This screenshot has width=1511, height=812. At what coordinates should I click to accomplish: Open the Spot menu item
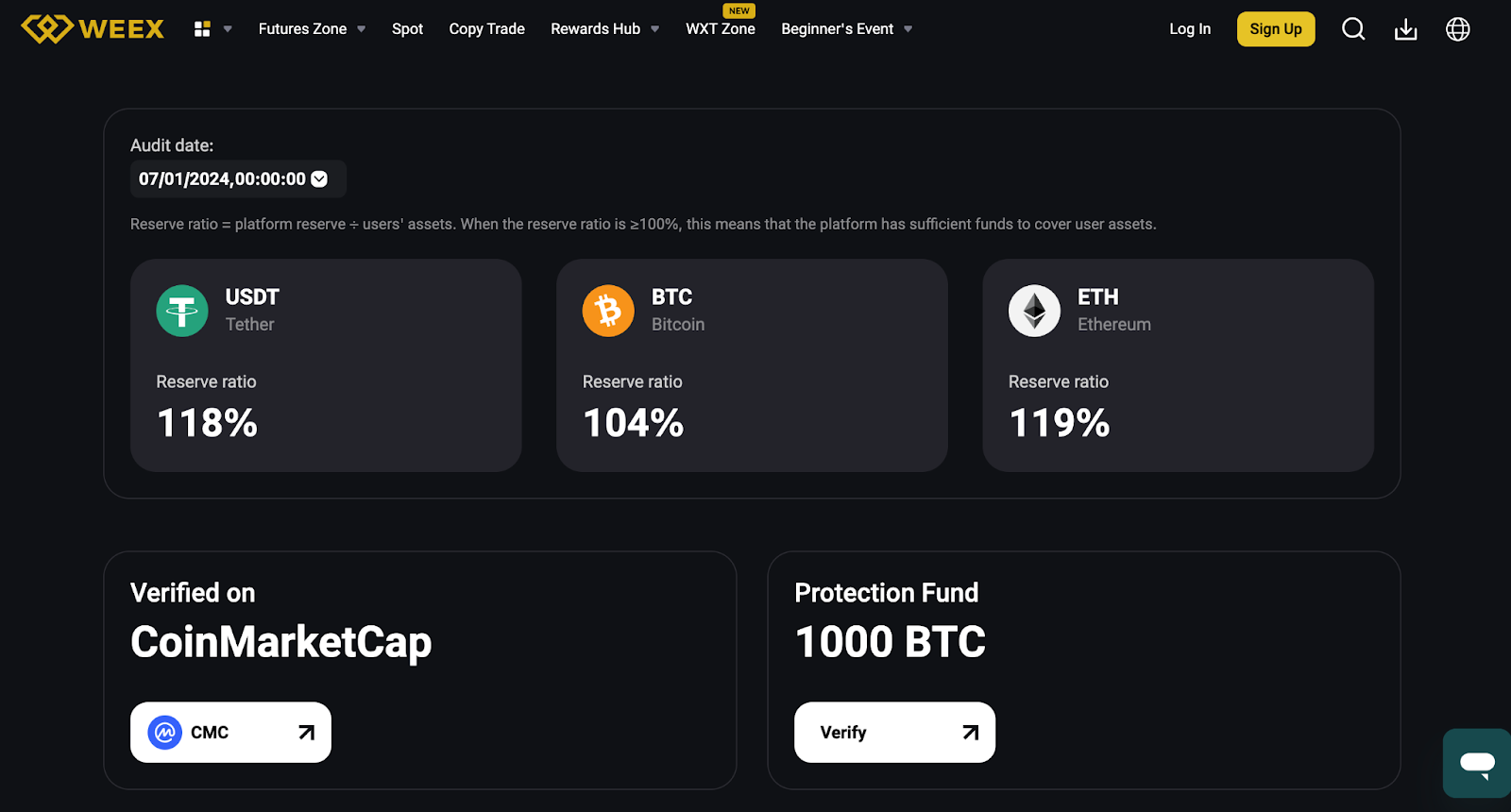pyautogui.click(x=407, y=29)
